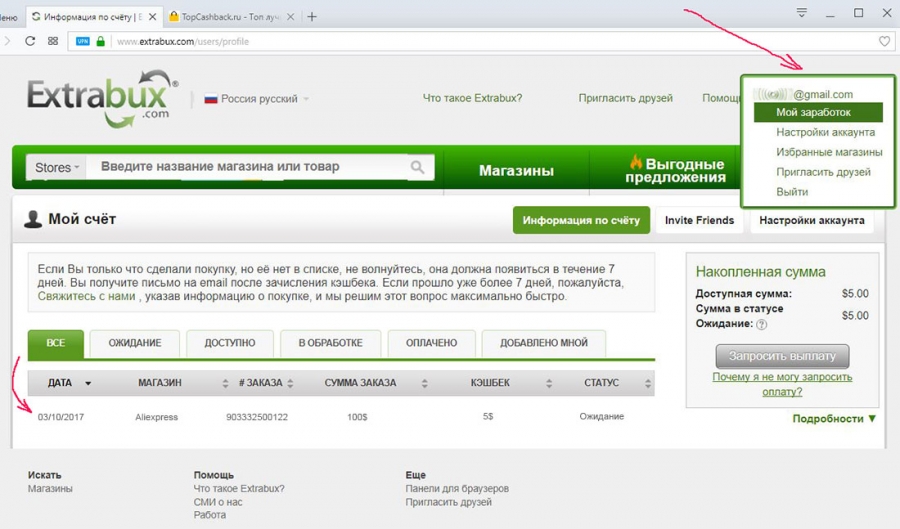
Task: Go to the Extrabux logo home
Action: [102, 99]
